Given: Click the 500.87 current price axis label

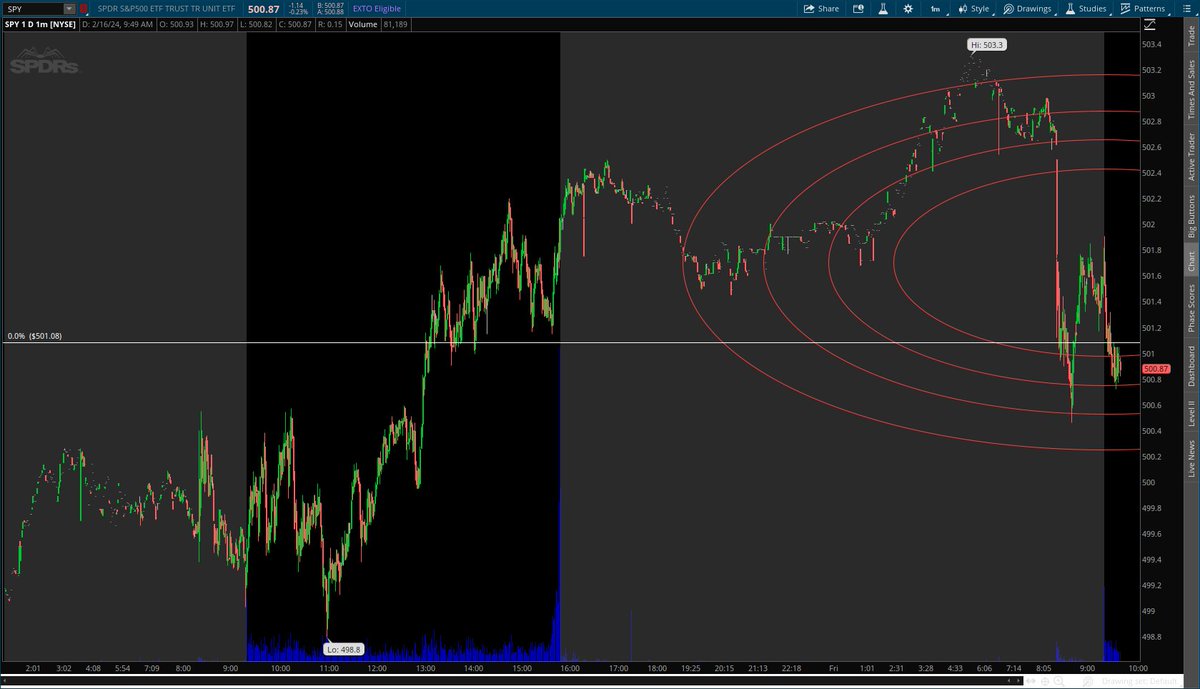Looking at the screenshot, I should (1156, 369).
